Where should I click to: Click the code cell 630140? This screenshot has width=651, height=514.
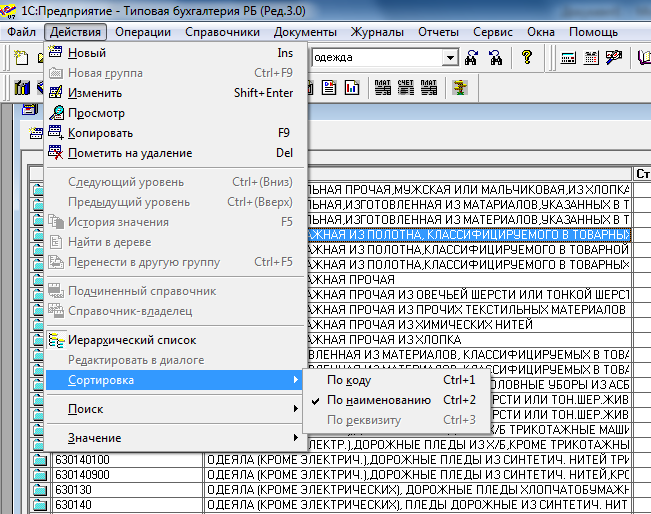click(127, 505)
